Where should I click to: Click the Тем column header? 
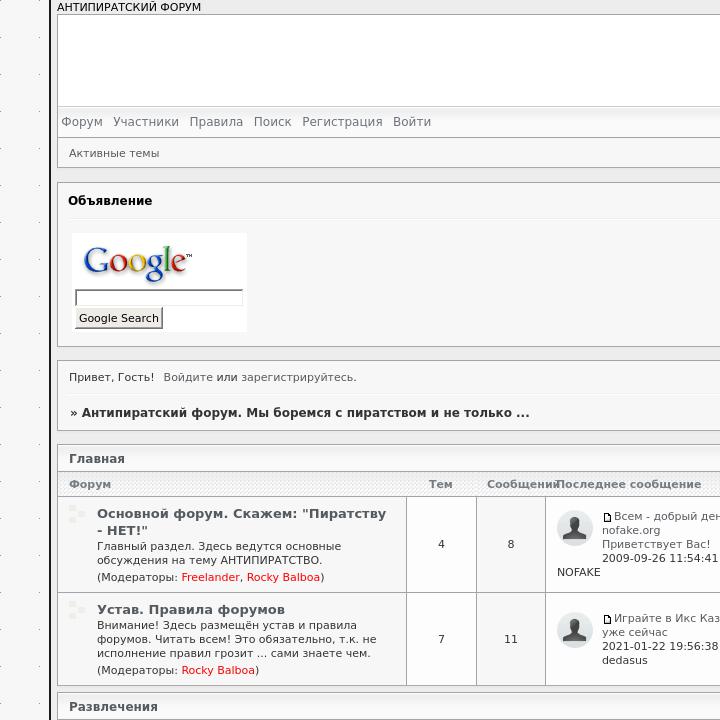pyautogui.click(x=441, y=484)
